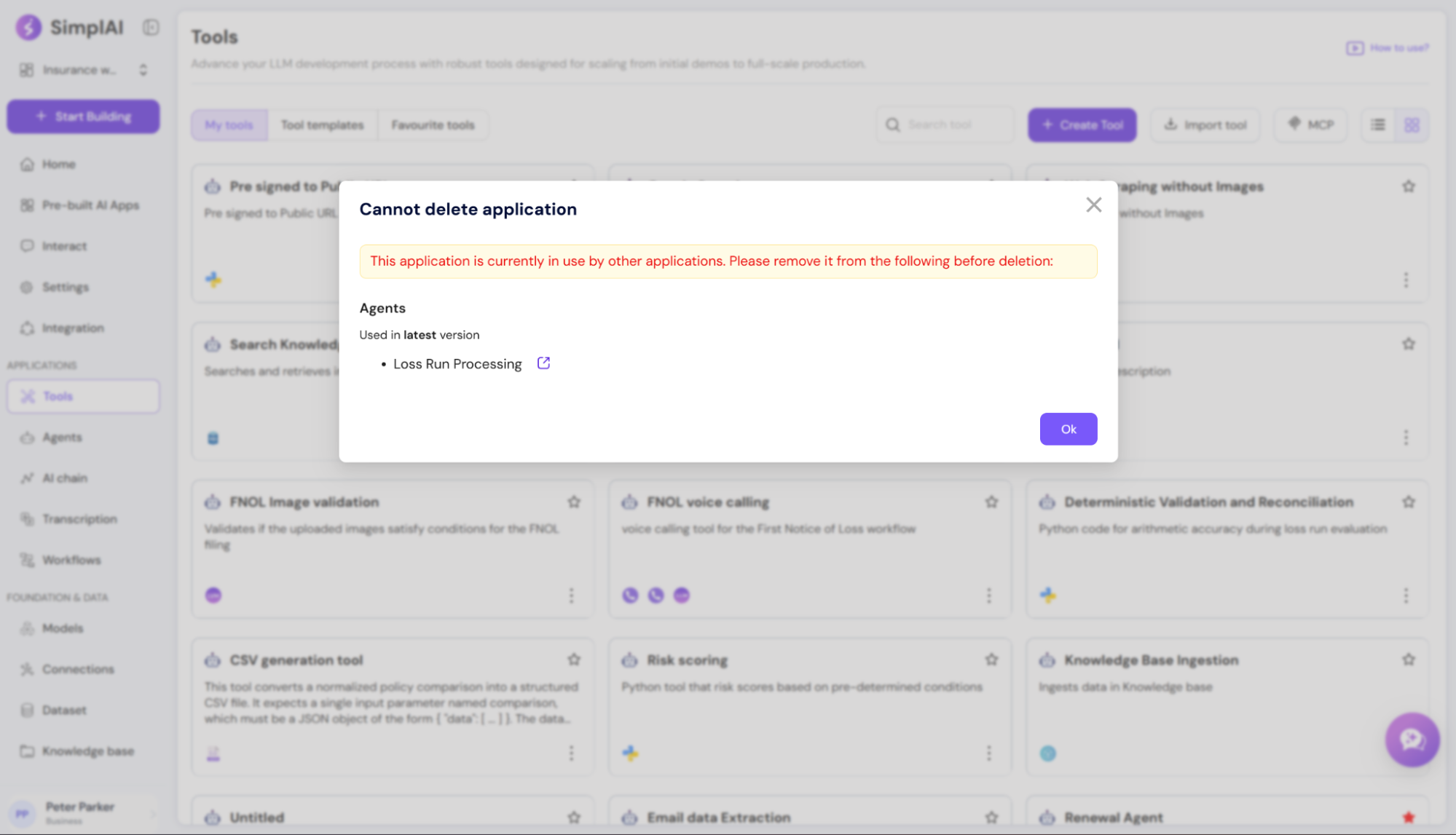1456x835 pixels.
Task: Favourite the Search Knowledge row's right card star
Action: (1409, 344)
